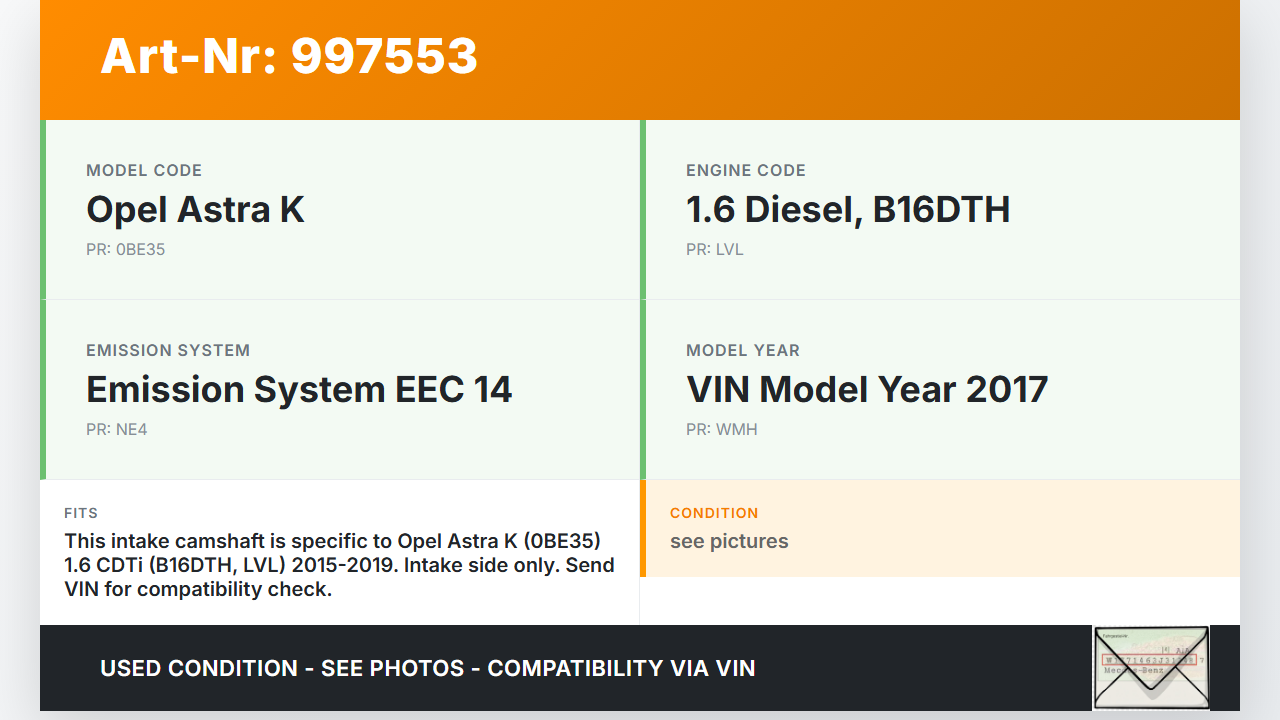Click the VIN envelope icon
This screenshot has height=720, width=1280.
coord(1151,667)
